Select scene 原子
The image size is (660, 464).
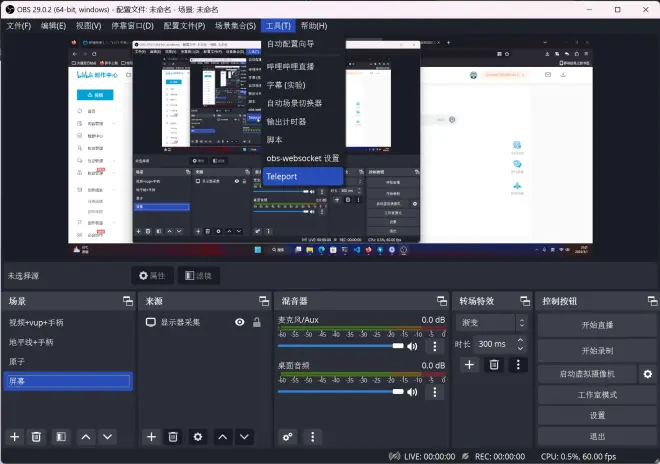68,362
